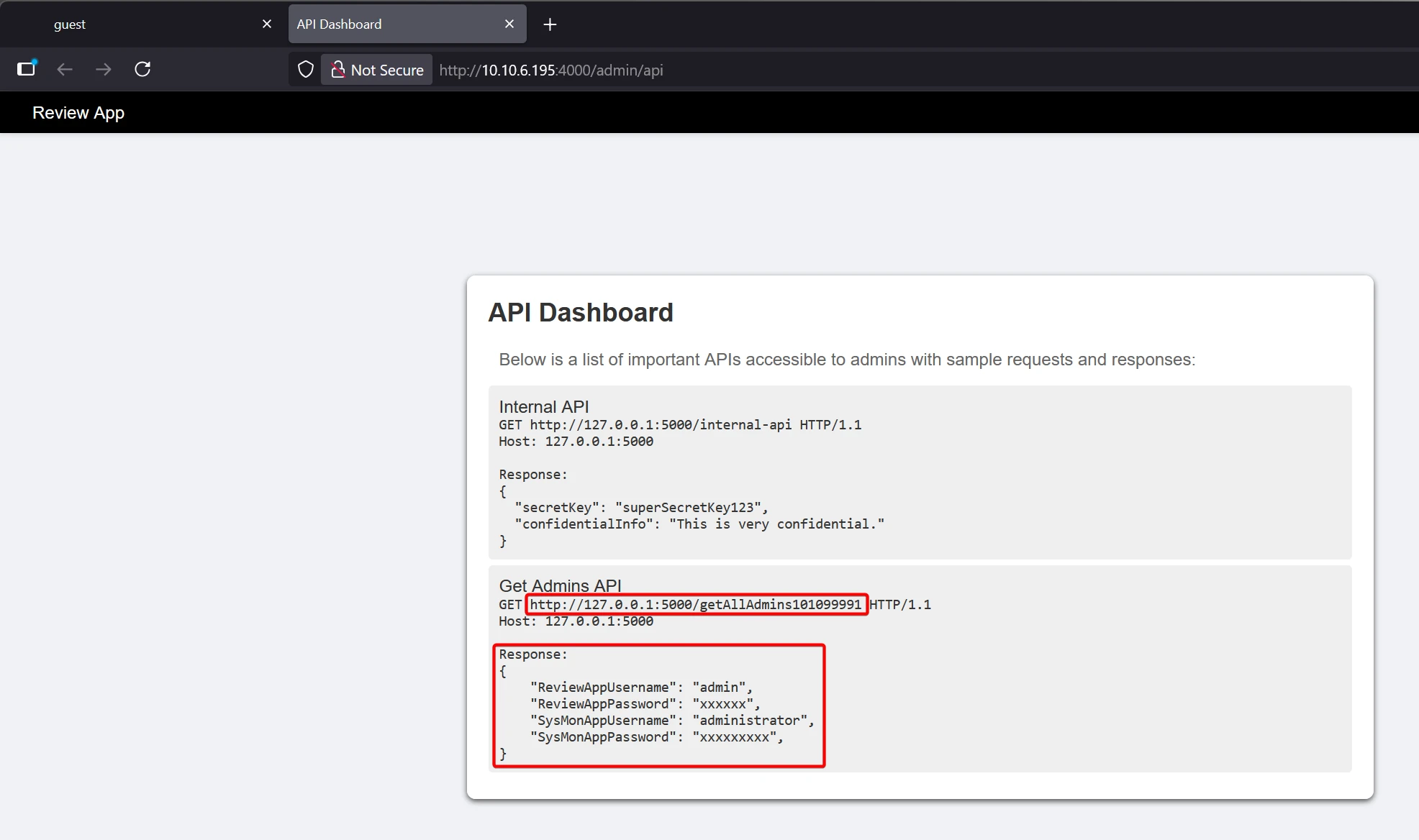The image size is (1419, 840).
Task: Click the browser forward arrow
Action: [x=104, y=69]
